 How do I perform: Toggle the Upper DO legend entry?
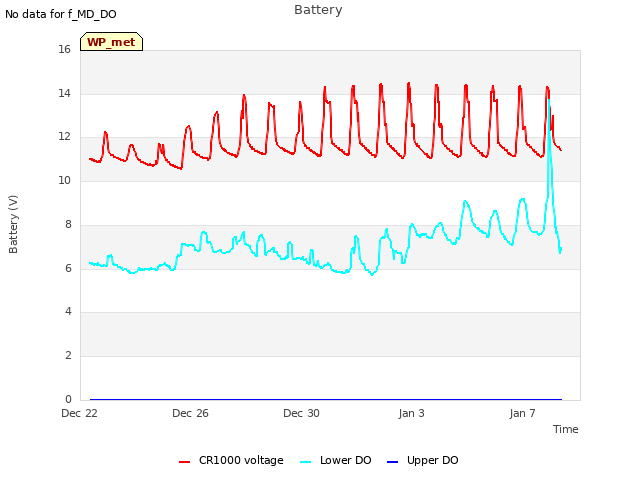pos(422,460)
